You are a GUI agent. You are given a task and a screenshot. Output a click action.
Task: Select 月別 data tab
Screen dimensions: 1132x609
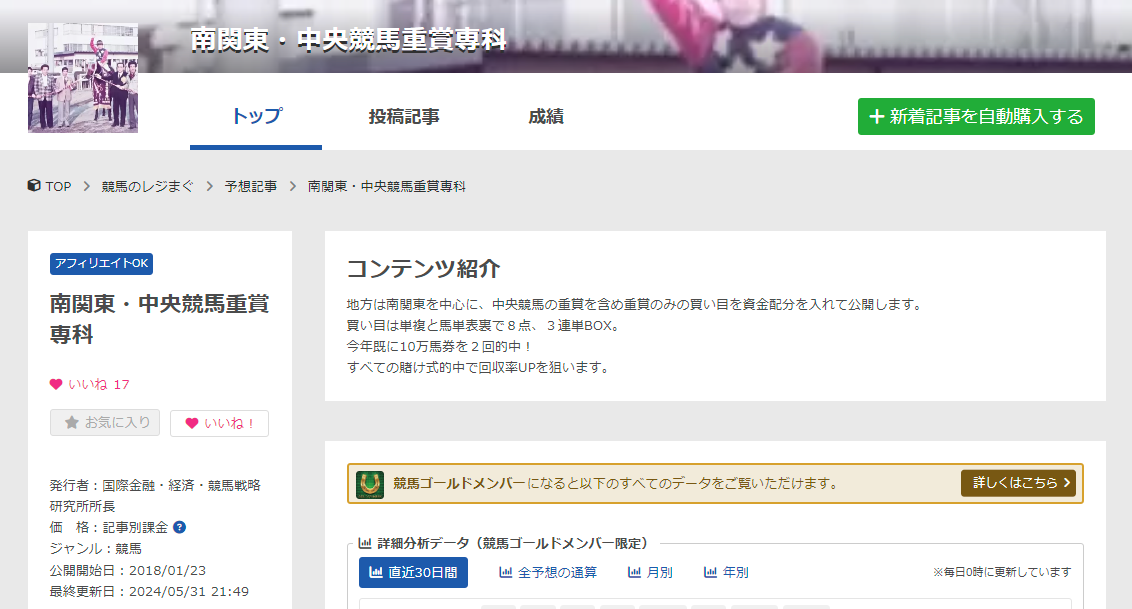650,572
